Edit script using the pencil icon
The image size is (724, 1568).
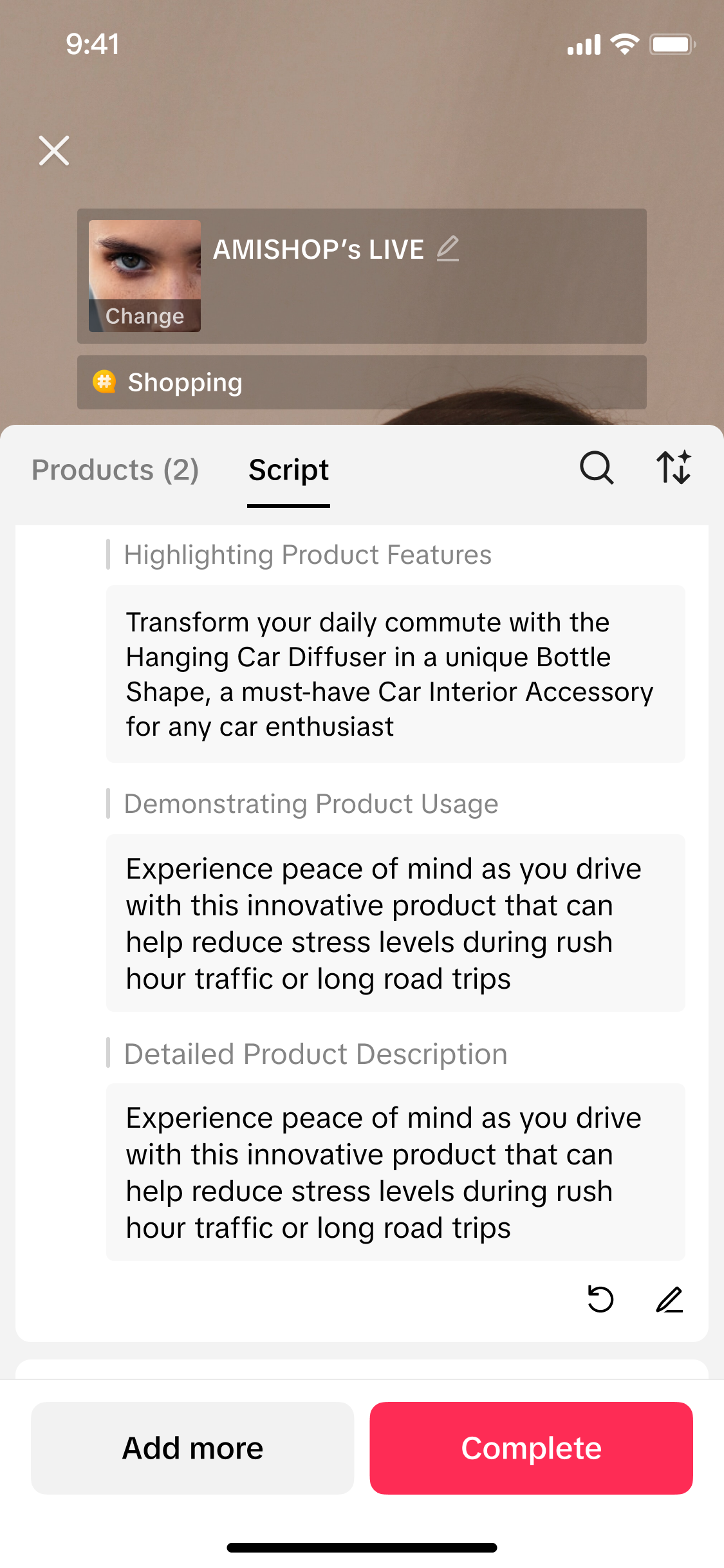[x=669, y=1299]
